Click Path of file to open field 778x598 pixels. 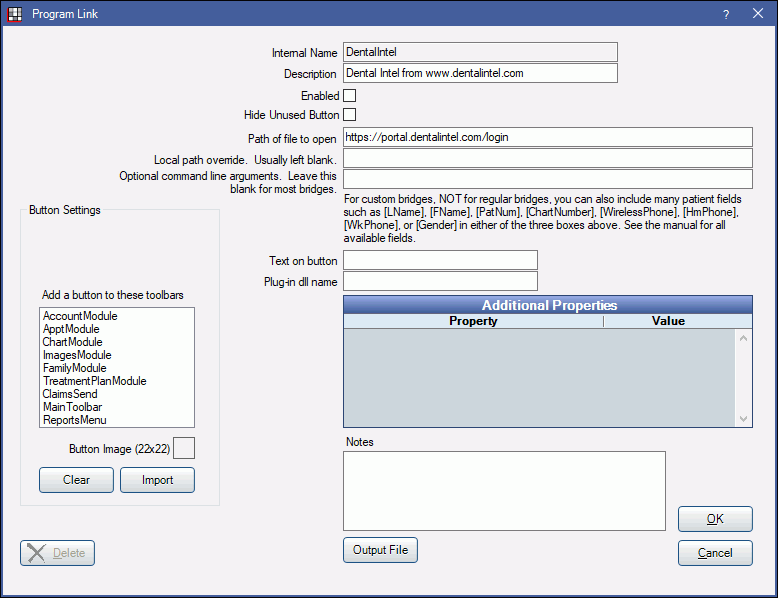coord(548,137)
